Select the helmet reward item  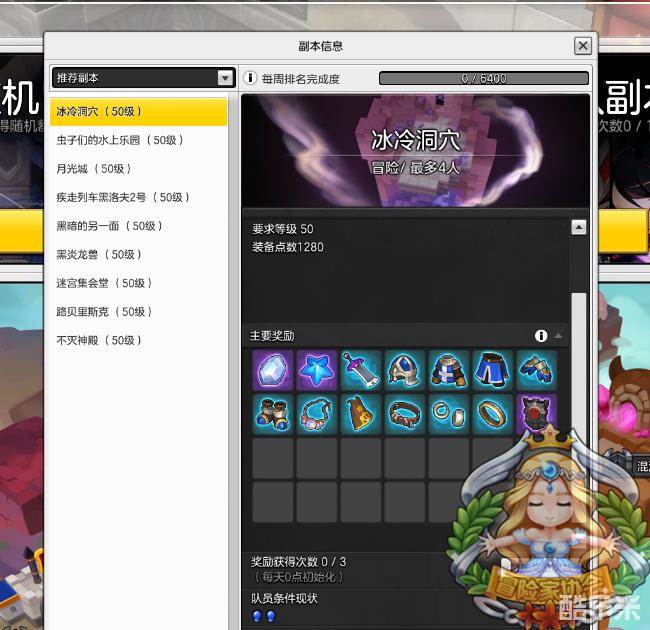tap(404, 370)
